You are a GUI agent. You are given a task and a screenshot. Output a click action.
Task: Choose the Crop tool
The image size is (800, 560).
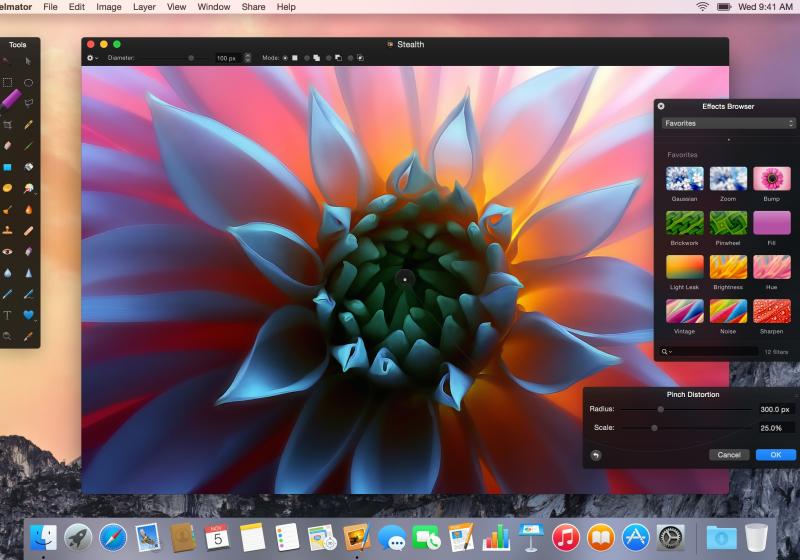coord(8,125)
